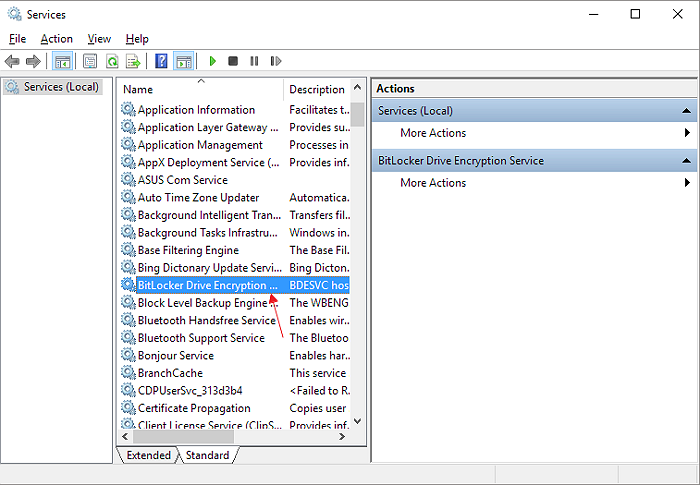This screenshot has width=700, height=485.
Task: Open Properties from the toolbar
Action: coord(90,62)
